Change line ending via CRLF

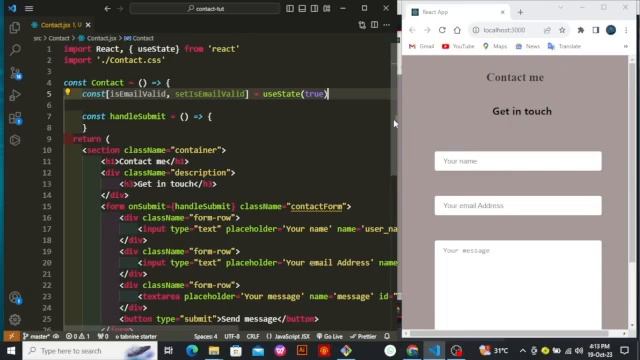(253, 336)
